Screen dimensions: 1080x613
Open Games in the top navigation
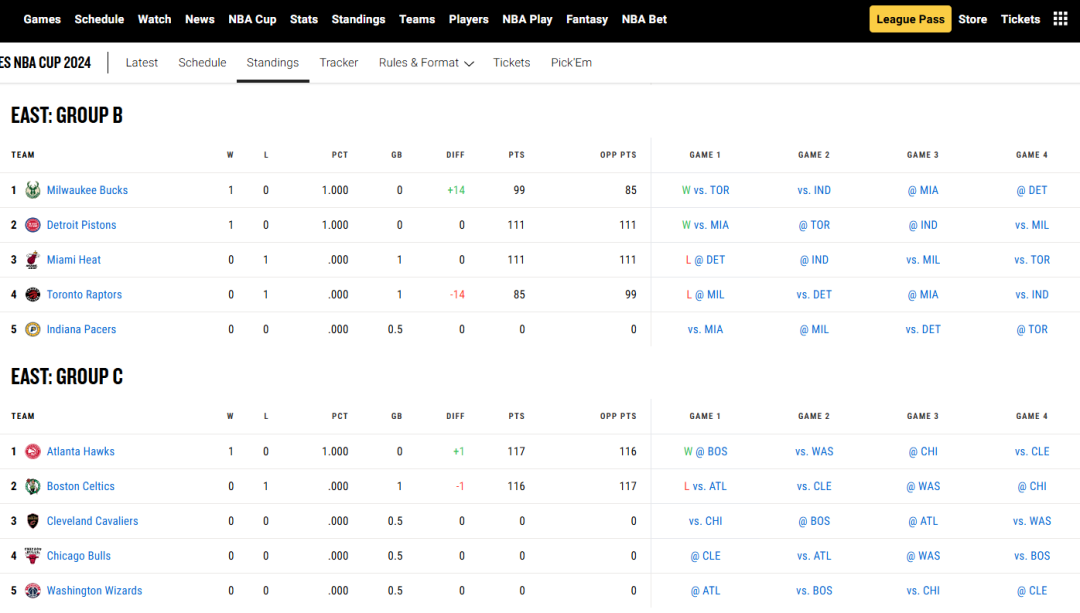tap(42, 19)
